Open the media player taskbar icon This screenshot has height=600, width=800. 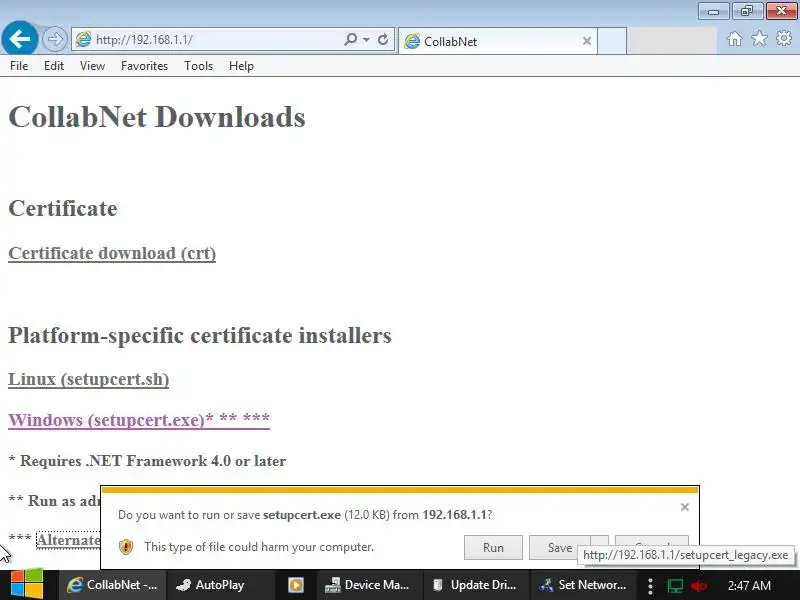click(296, 585)
